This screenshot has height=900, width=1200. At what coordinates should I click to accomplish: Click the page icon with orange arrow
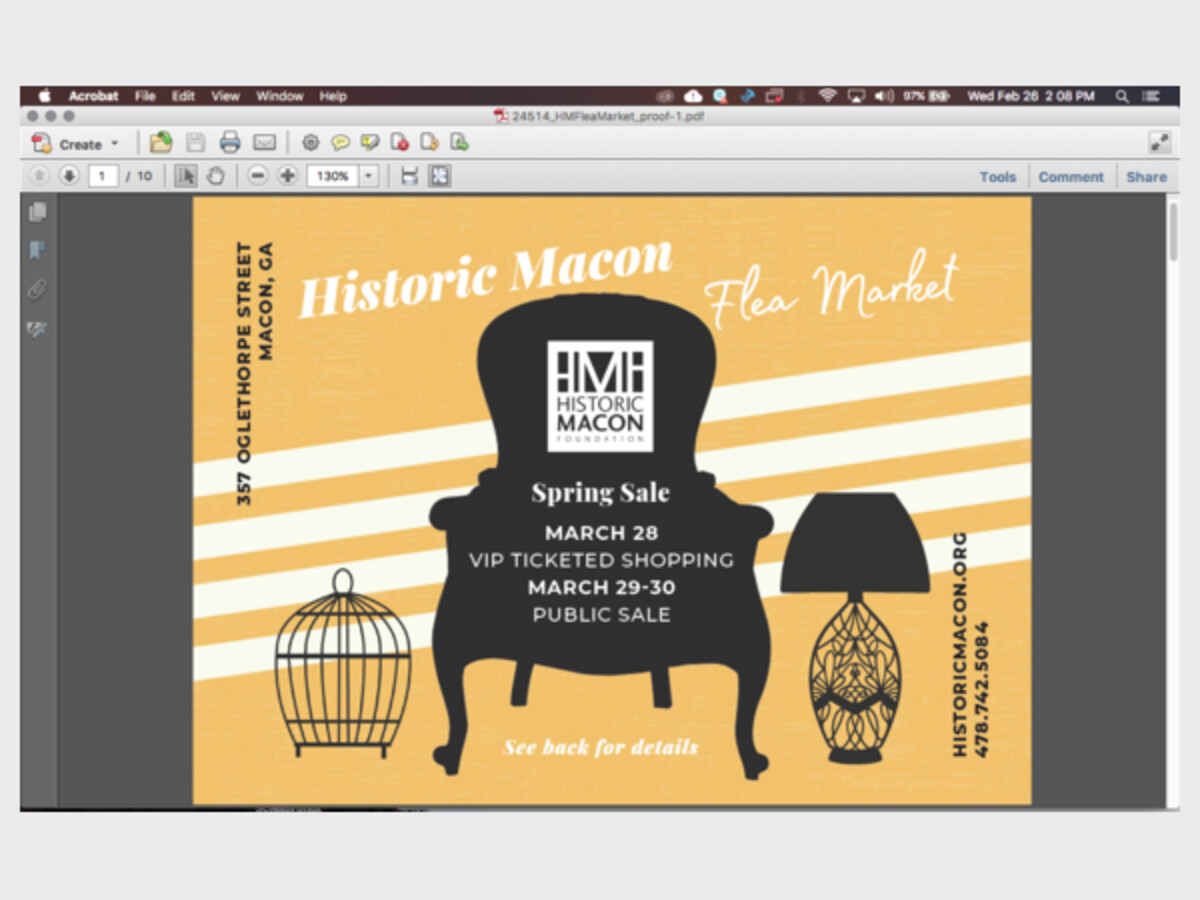point(430,143)
